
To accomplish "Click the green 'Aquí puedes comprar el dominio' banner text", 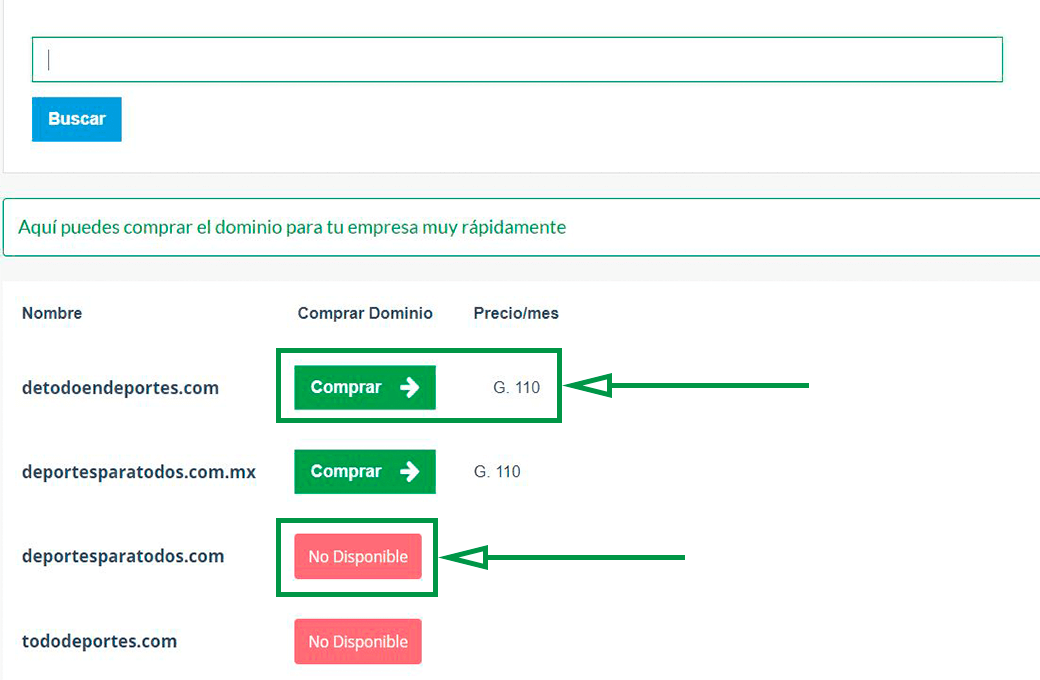I will 292,228.
